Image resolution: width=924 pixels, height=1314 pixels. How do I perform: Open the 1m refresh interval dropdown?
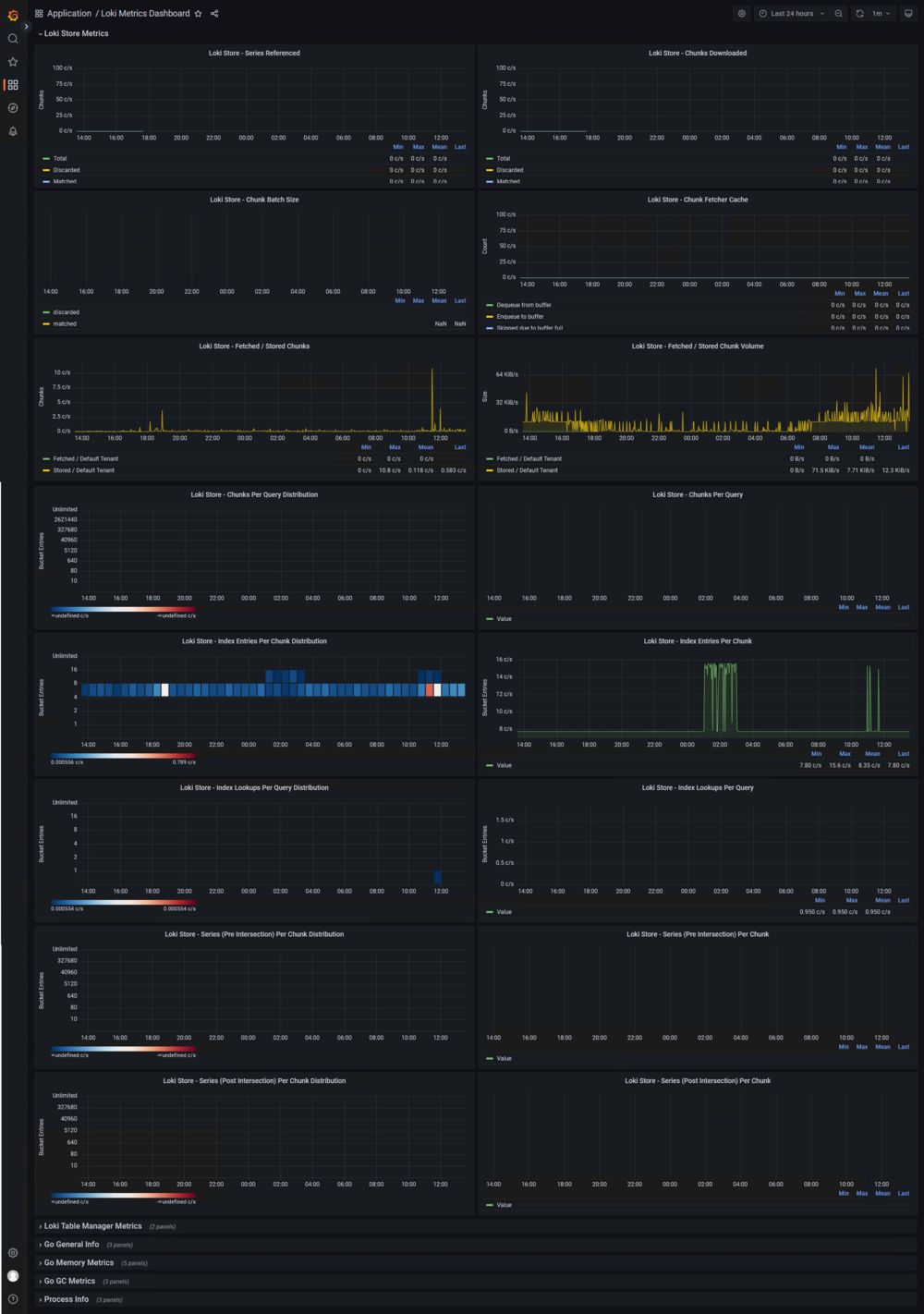tap(881, 14)
